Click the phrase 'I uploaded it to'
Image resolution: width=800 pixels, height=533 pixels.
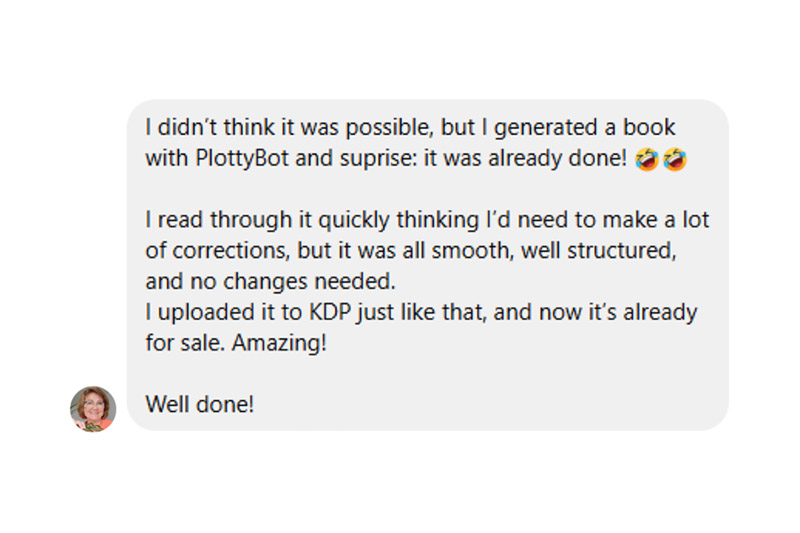[224, 312]
